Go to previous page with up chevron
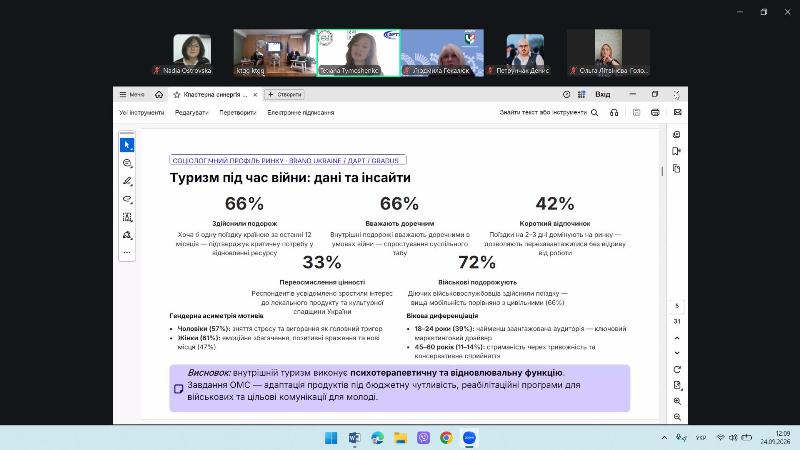The height and width of the screenshot is (450, 800). pos(677,338)
